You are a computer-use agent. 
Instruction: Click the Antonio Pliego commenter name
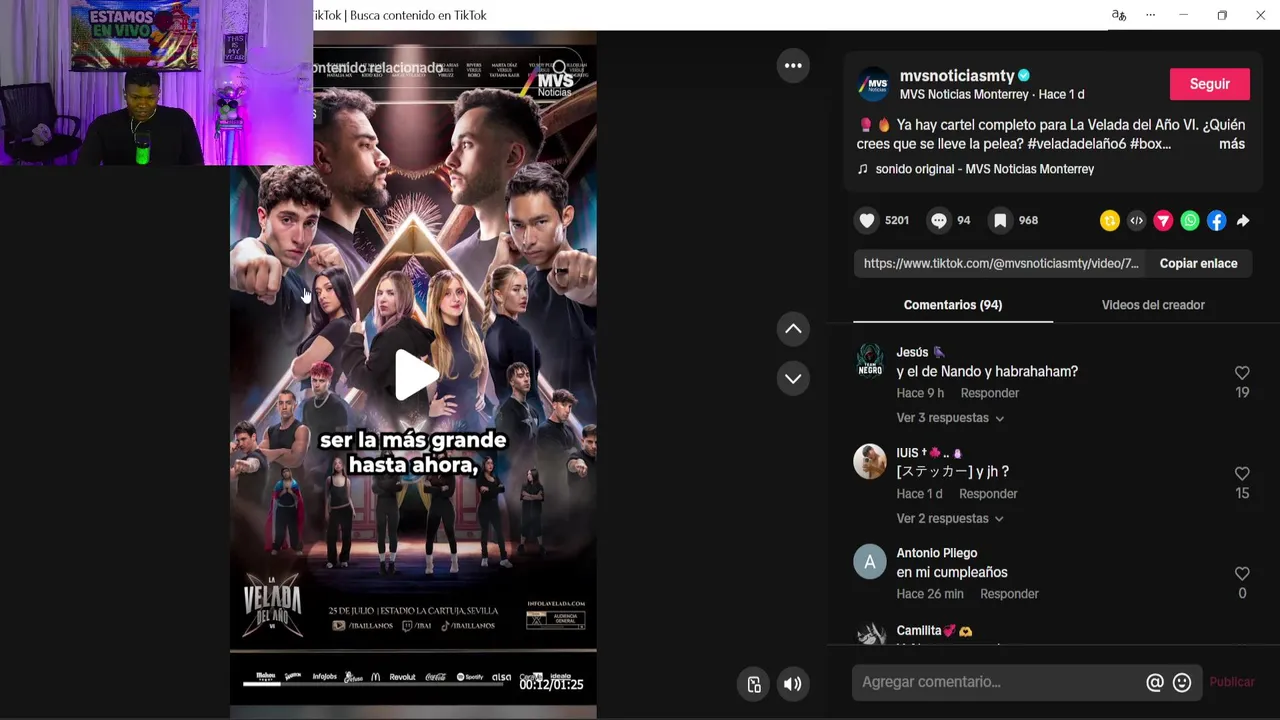[937, 553]
